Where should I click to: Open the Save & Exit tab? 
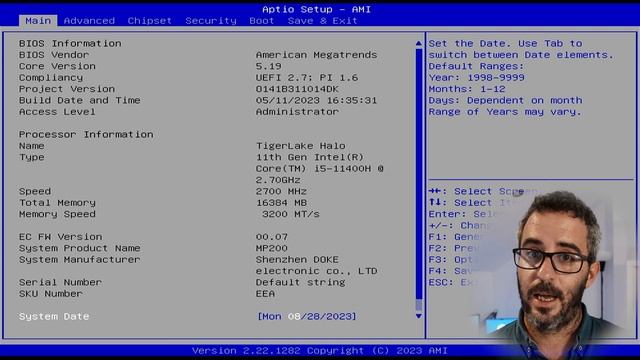[322, 21]
